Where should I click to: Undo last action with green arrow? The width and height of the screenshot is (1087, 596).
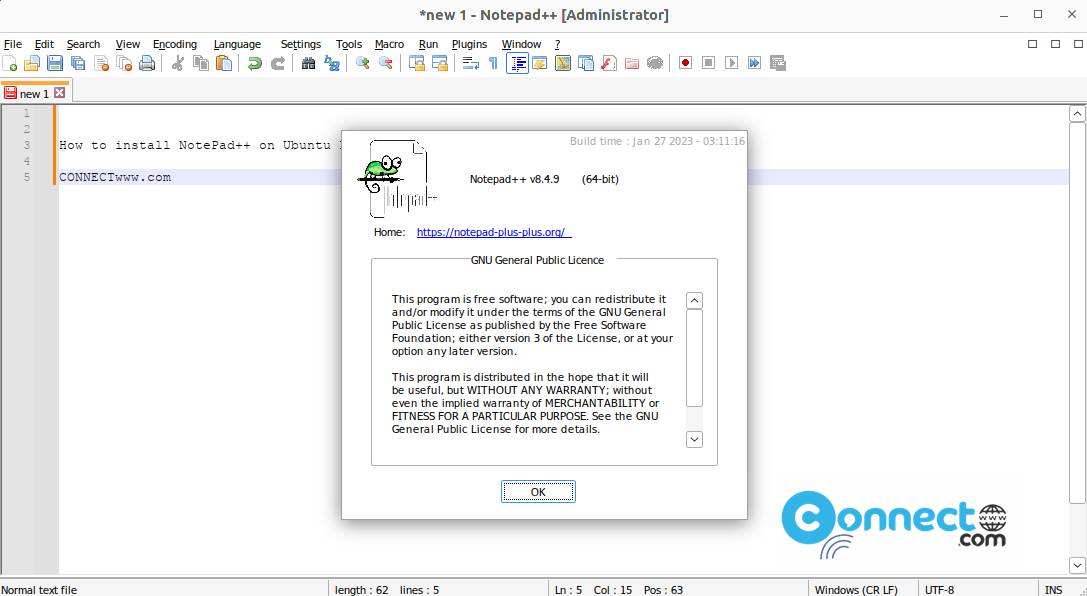coord(254,64)
